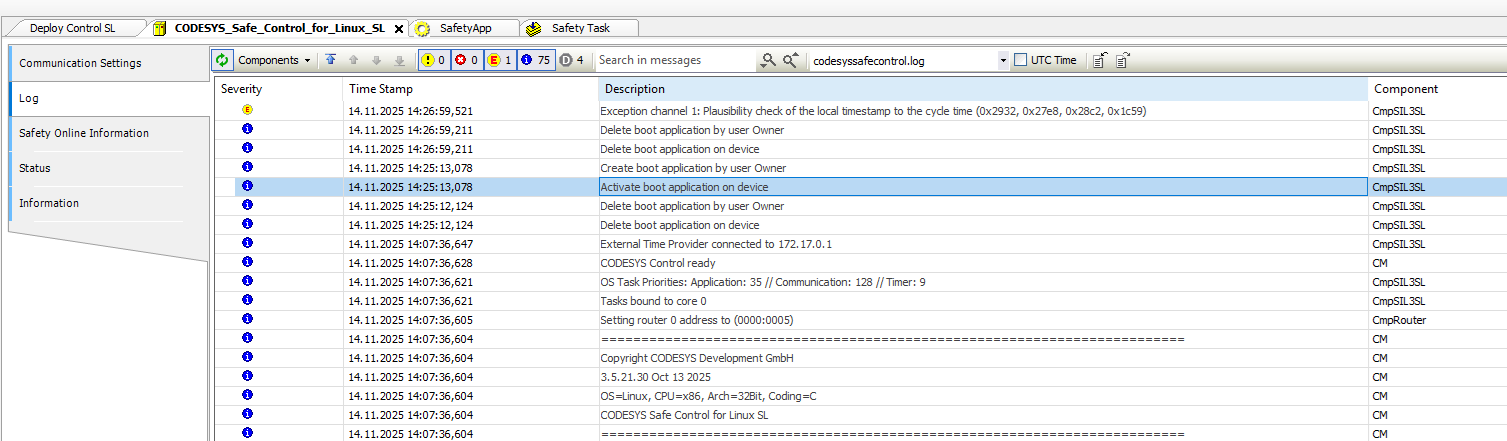Click the Search in messages field
This screenshot has height=441, width=1507.
674,61
